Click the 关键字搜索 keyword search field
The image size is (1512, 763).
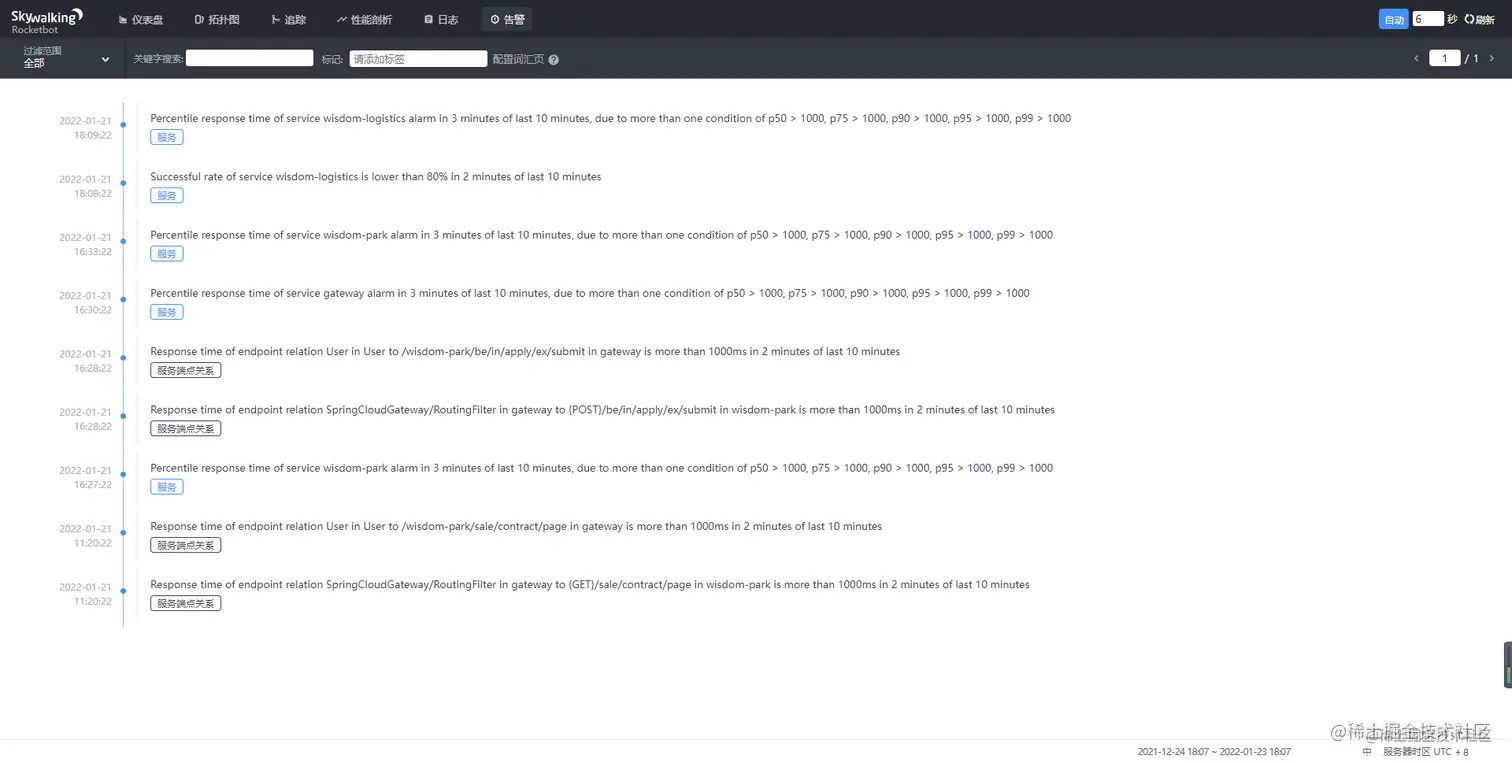(x=249, y=58)
